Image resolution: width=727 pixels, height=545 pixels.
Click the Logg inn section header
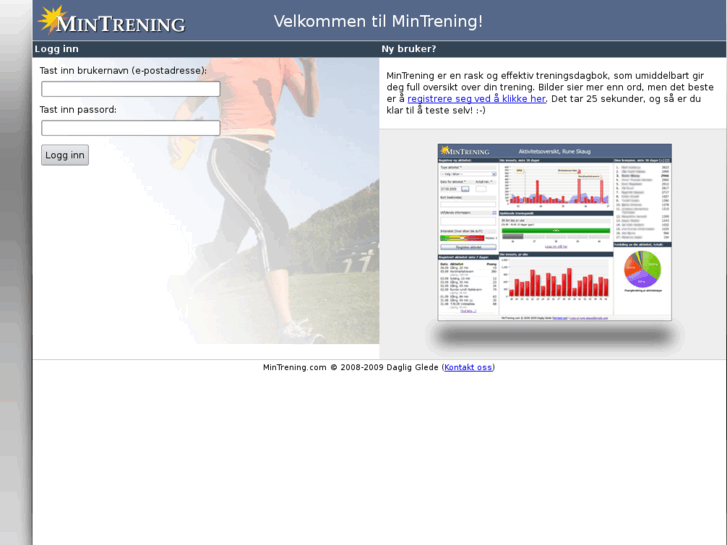tap(57, 49)
